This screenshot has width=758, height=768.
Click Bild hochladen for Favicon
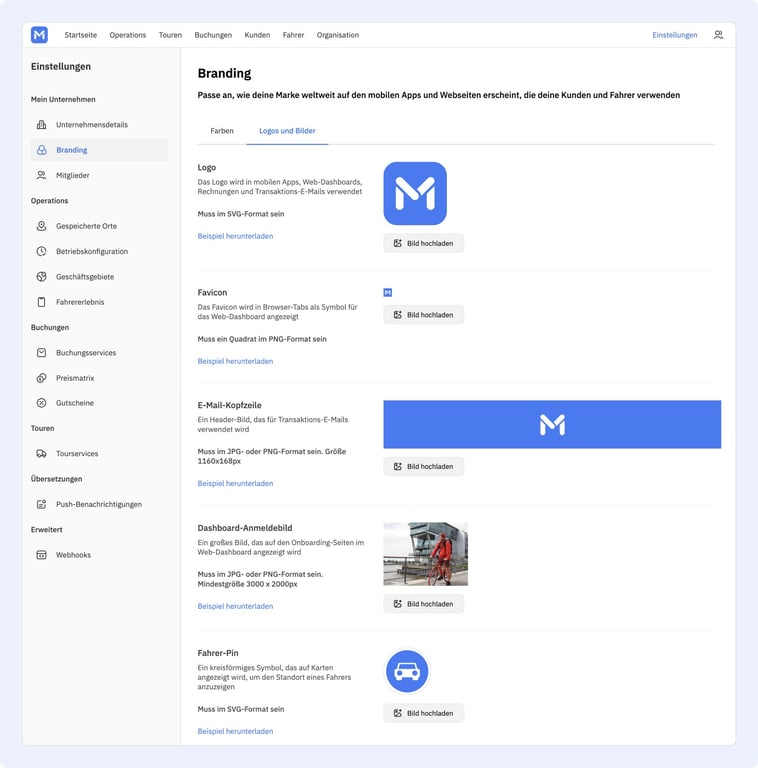[424, 314]
